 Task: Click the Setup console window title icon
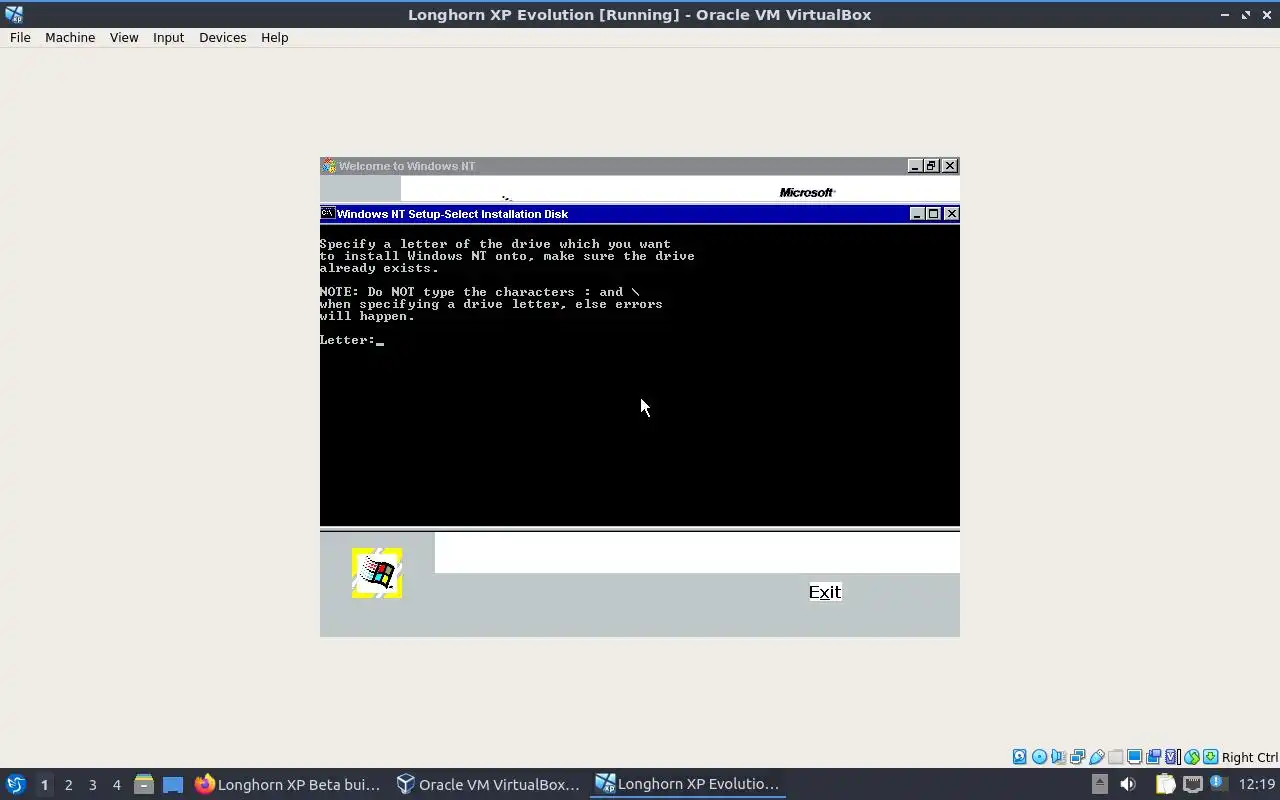[x=327, y=213]
